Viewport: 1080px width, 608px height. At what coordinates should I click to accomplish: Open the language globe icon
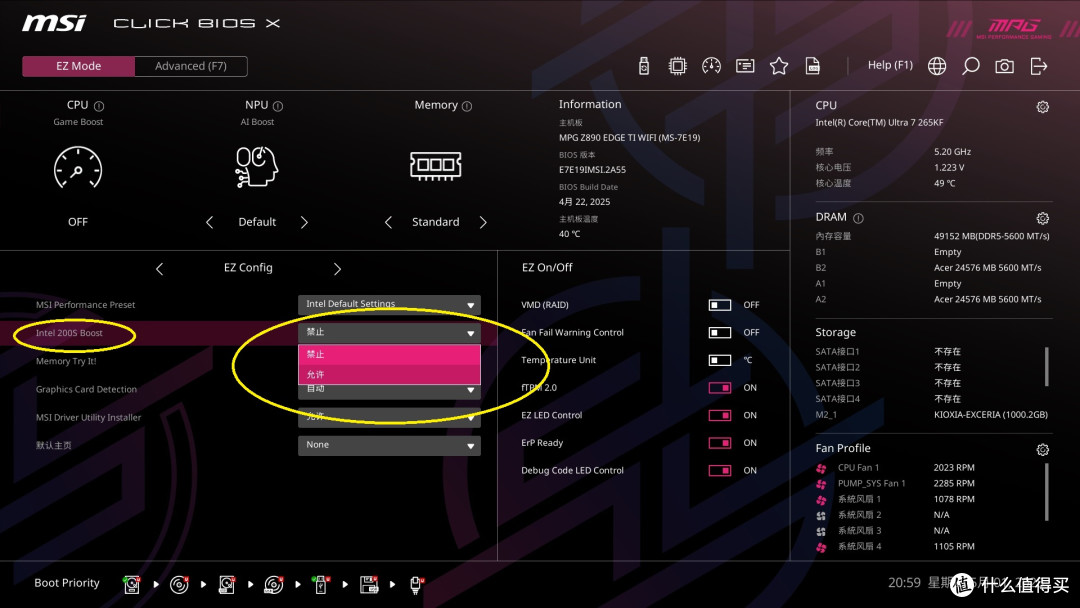click(937, 66)
